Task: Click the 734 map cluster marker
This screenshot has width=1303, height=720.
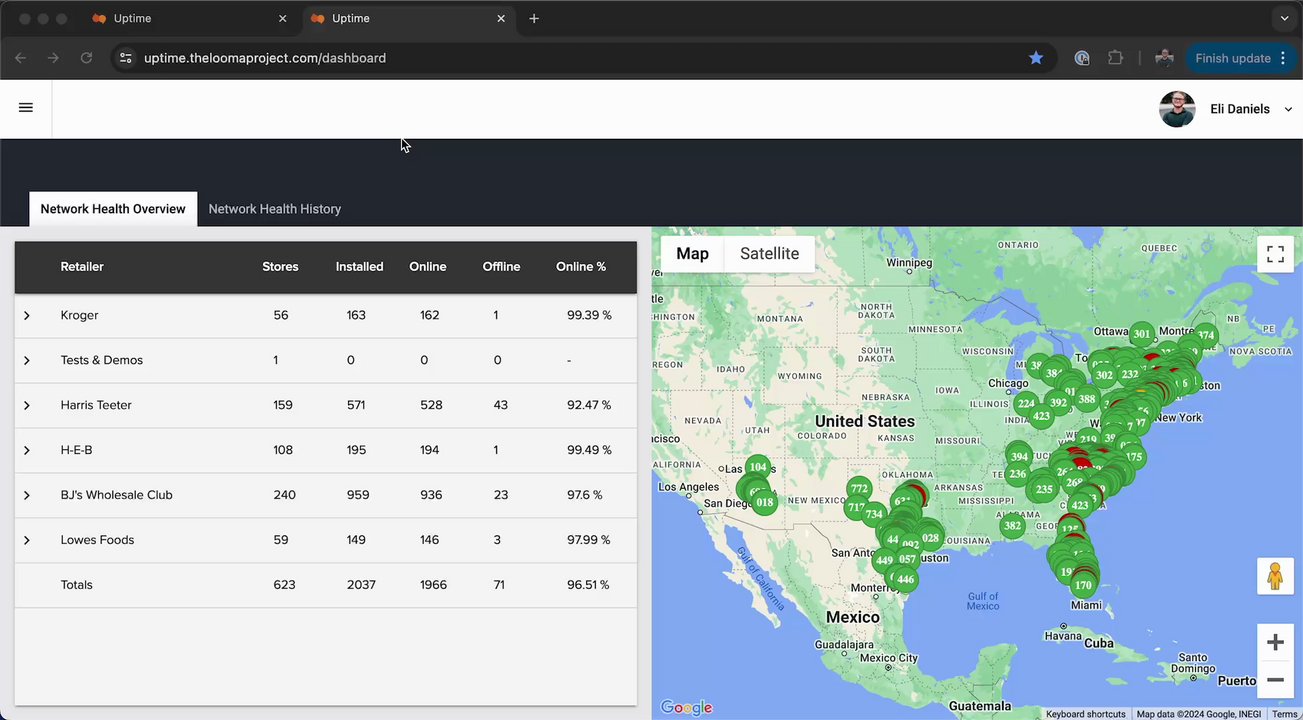Action: (874, 514)
